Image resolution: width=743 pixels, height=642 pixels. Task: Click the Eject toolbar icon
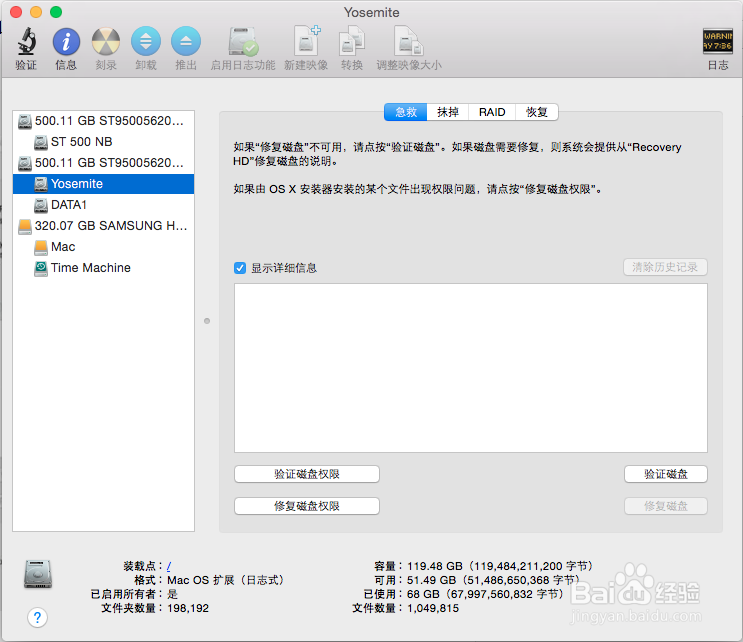coord(186,41)
